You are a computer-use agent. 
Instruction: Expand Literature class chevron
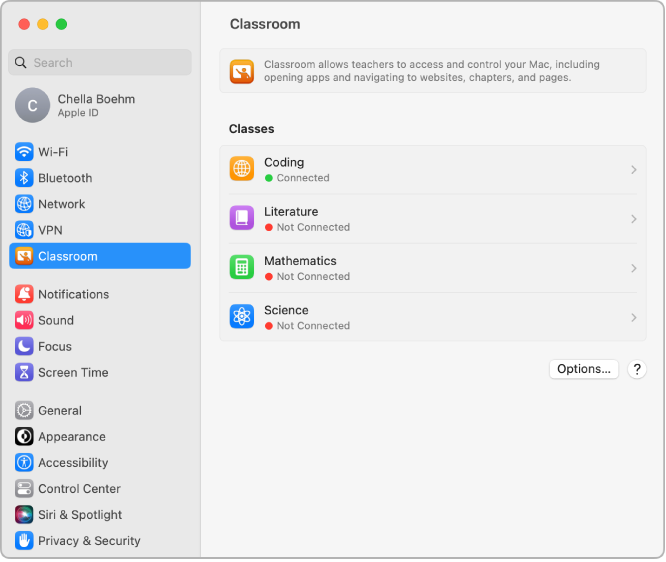(x=633, y=219)
